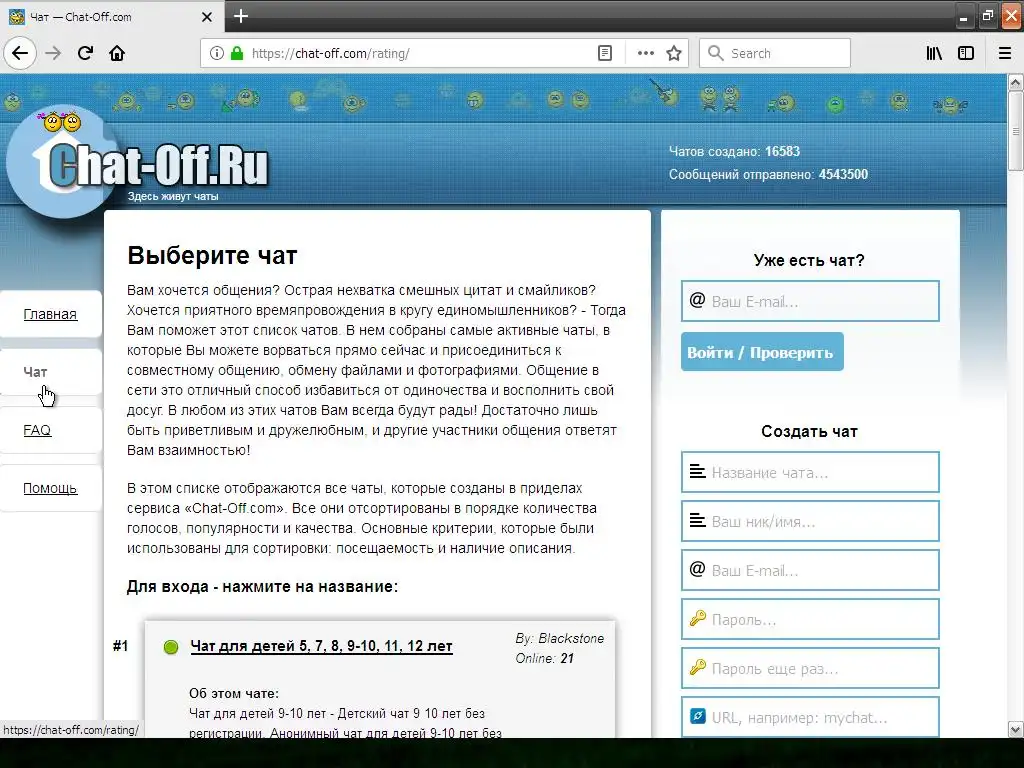Toggle reader view icon in address bar
Viewport: 1024px width, 768px height.
(605, 53)
